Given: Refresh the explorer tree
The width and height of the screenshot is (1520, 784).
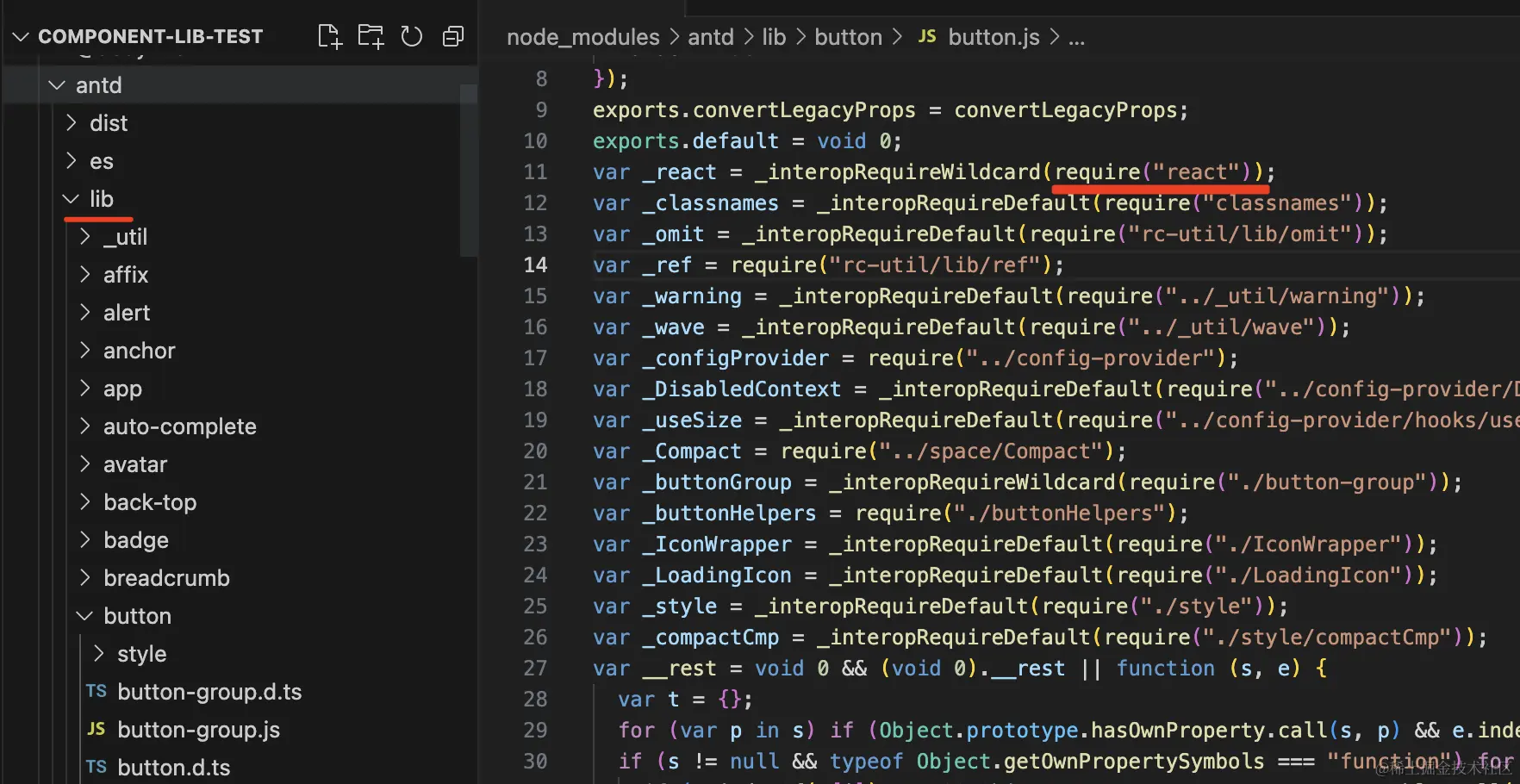Looking at the screenshot, I should point(412,36).
